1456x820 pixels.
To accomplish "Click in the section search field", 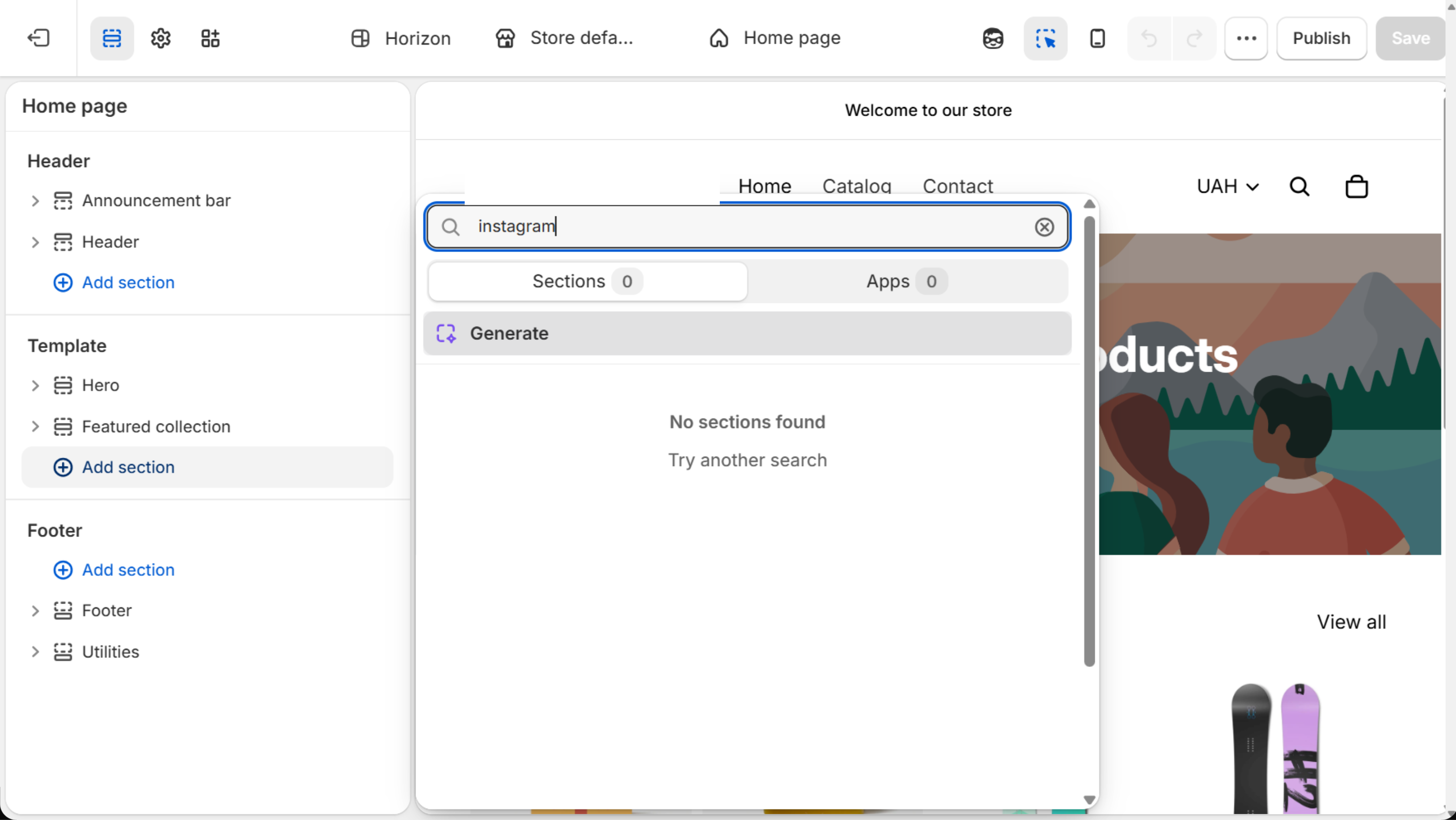I will tap(747, 226).
